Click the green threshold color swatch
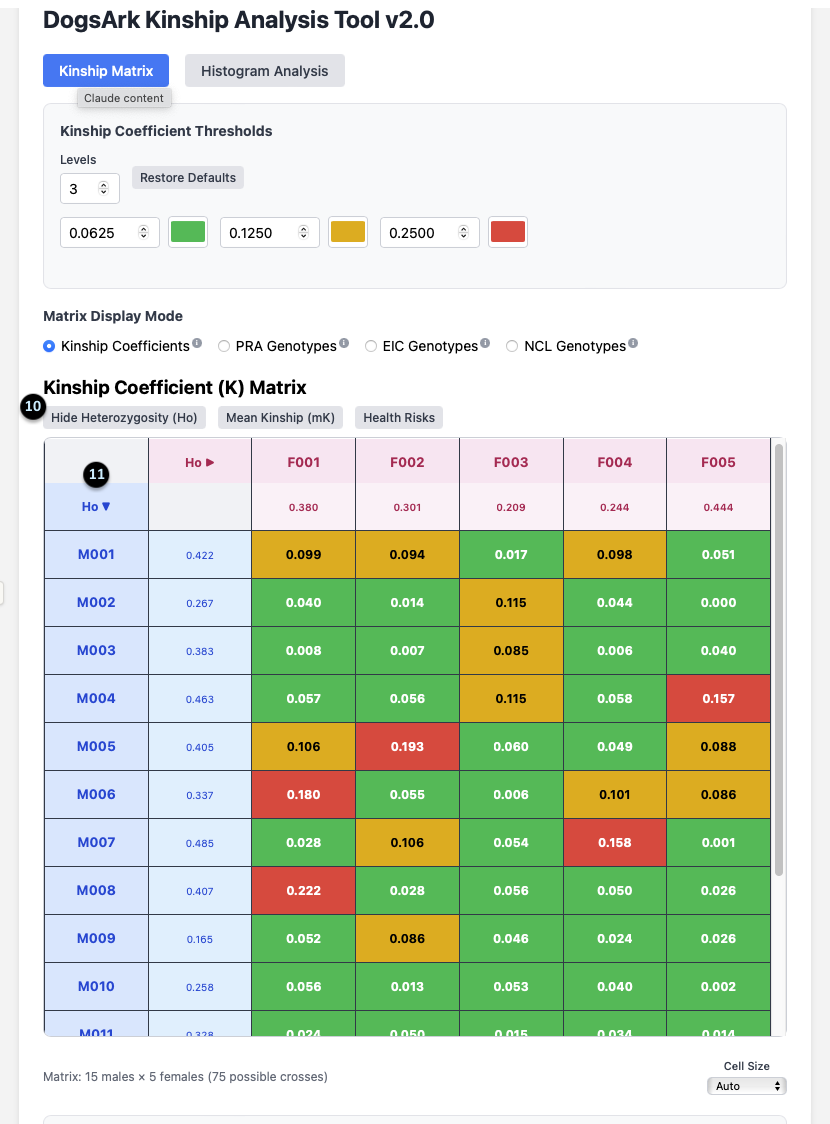Viewport: 830px width, 1124px height. click(x=188, y=231)
